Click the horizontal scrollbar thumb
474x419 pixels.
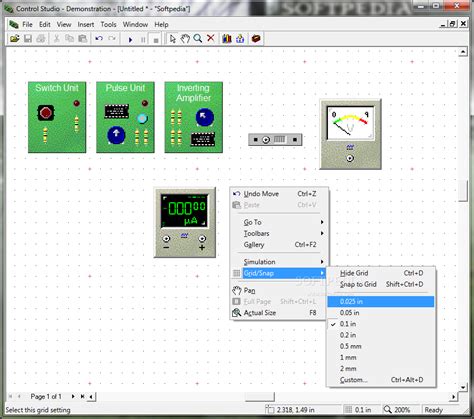[x=260, y=397]
